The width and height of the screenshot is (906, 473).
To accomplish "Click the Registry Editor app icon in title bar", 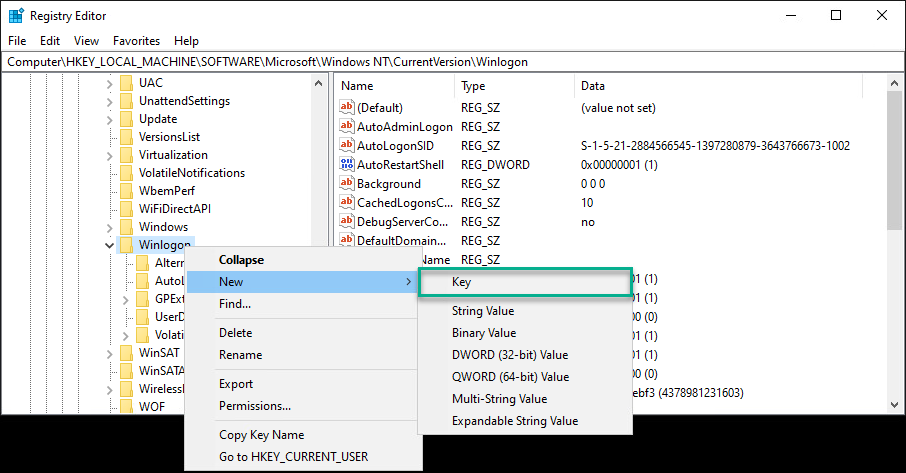I will pos(16,16).
